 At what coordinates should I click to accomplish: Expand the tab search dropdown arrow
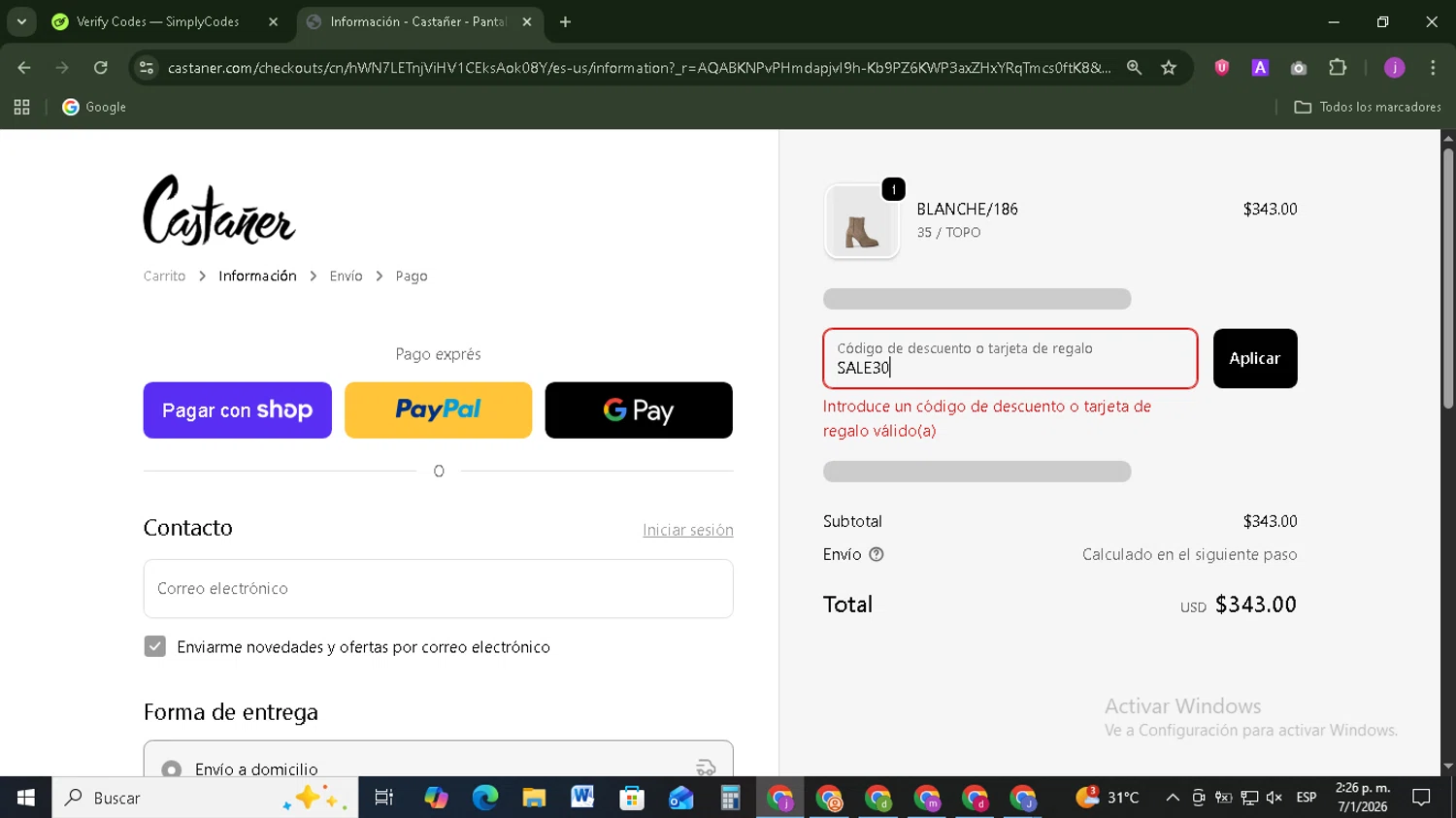tap(21, 21)
